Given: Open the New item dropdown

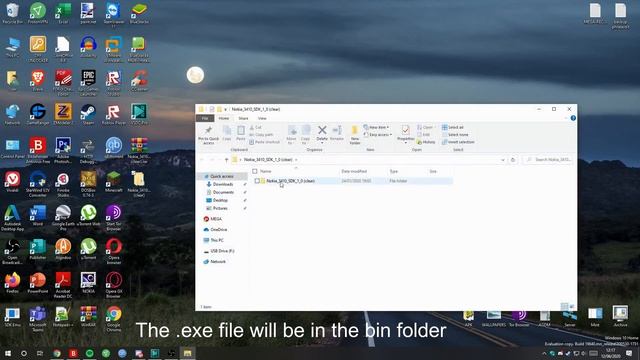Looking at the screenshot, I should (x=376, y=127).
